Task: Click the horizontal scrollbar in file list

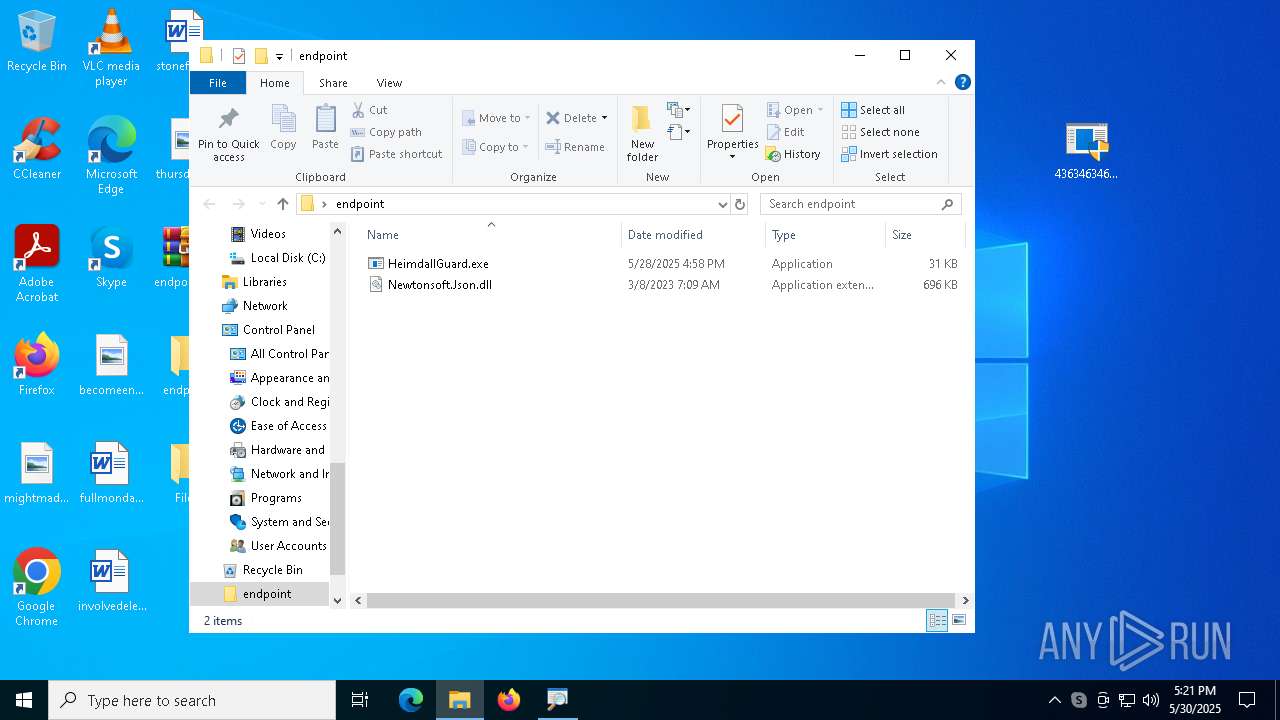Action: 658,601
